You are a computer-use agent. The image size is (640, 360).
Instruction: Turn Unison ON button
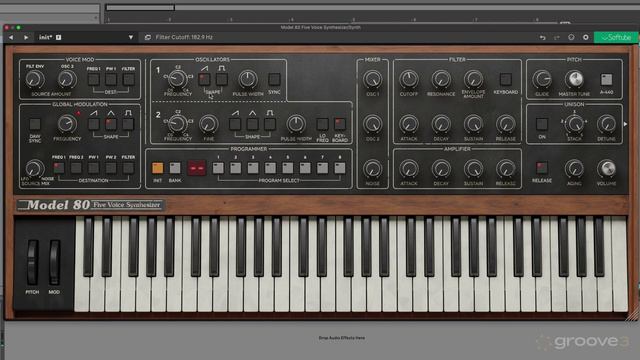pos(542,124)
